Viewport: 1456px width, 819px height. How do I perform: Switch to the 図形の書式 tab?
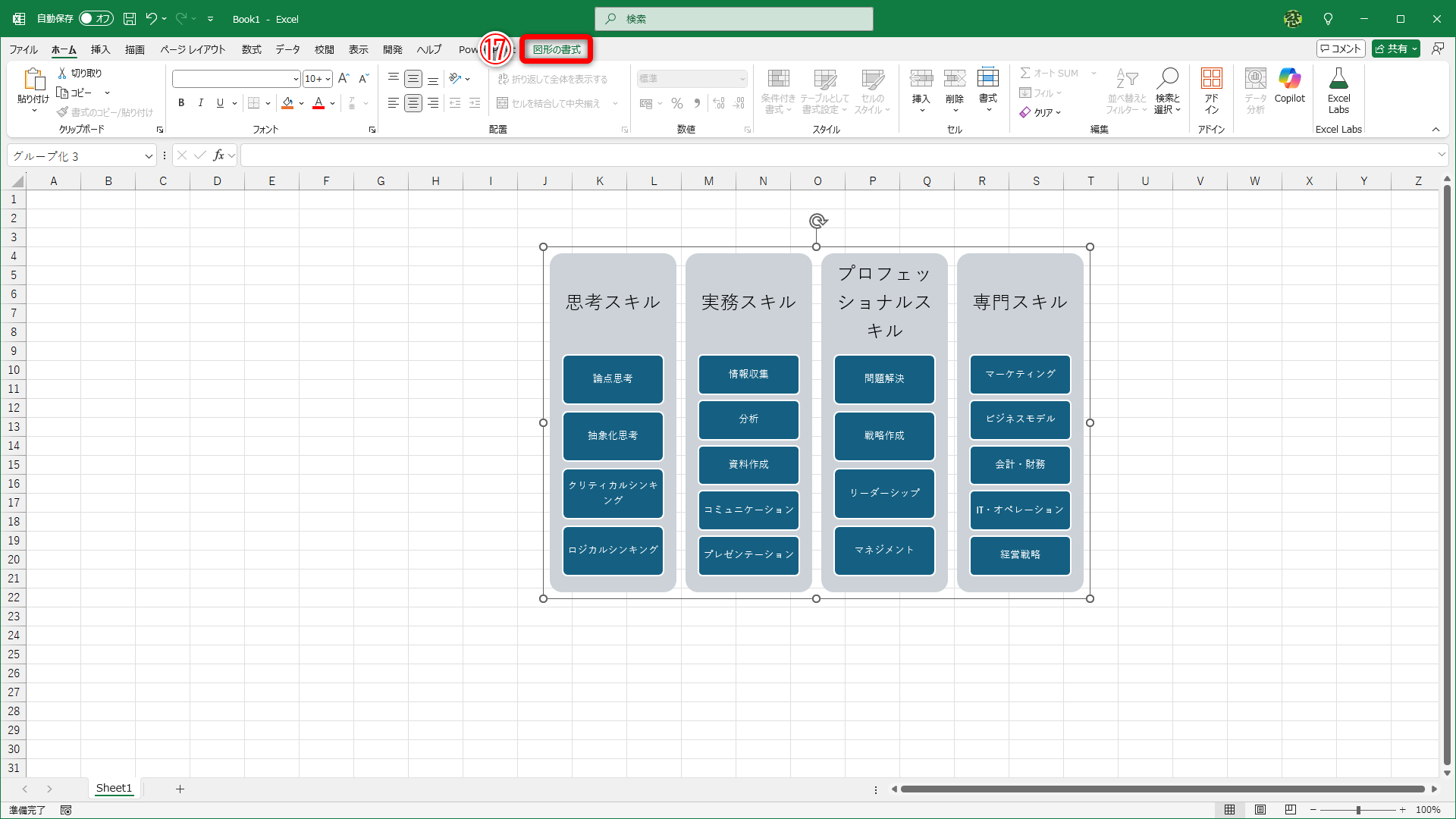pos(557,49)
